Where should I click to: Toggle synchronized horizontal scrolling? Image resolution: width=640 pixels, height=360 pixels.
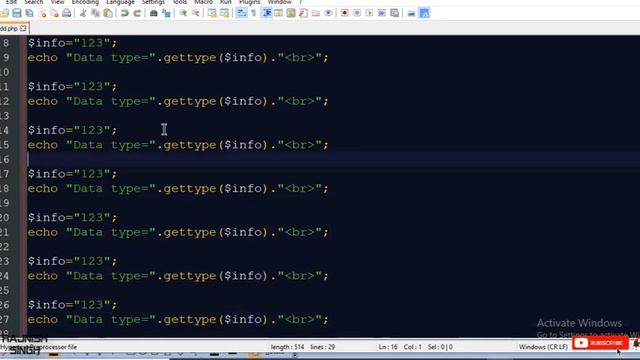point(224,13)
